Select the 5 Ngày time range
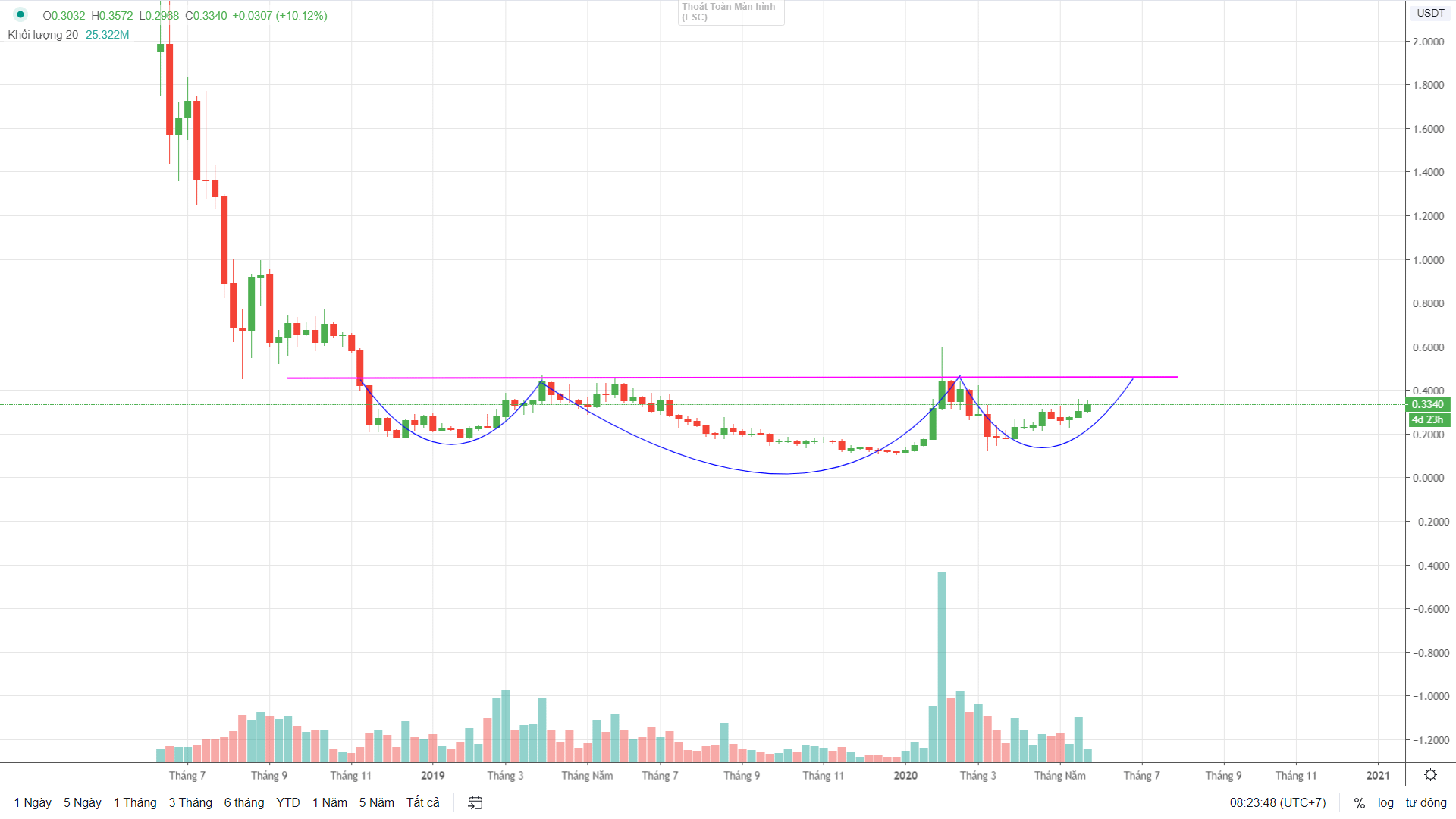 tap(83, 802)
